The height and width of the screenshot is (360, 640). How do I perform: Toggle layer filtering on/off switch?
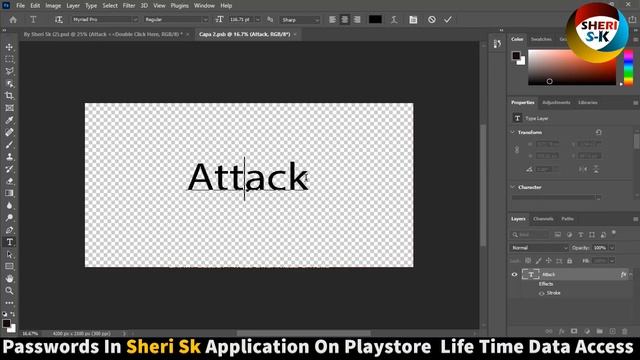pyautogui.click(x=613, y=233)
